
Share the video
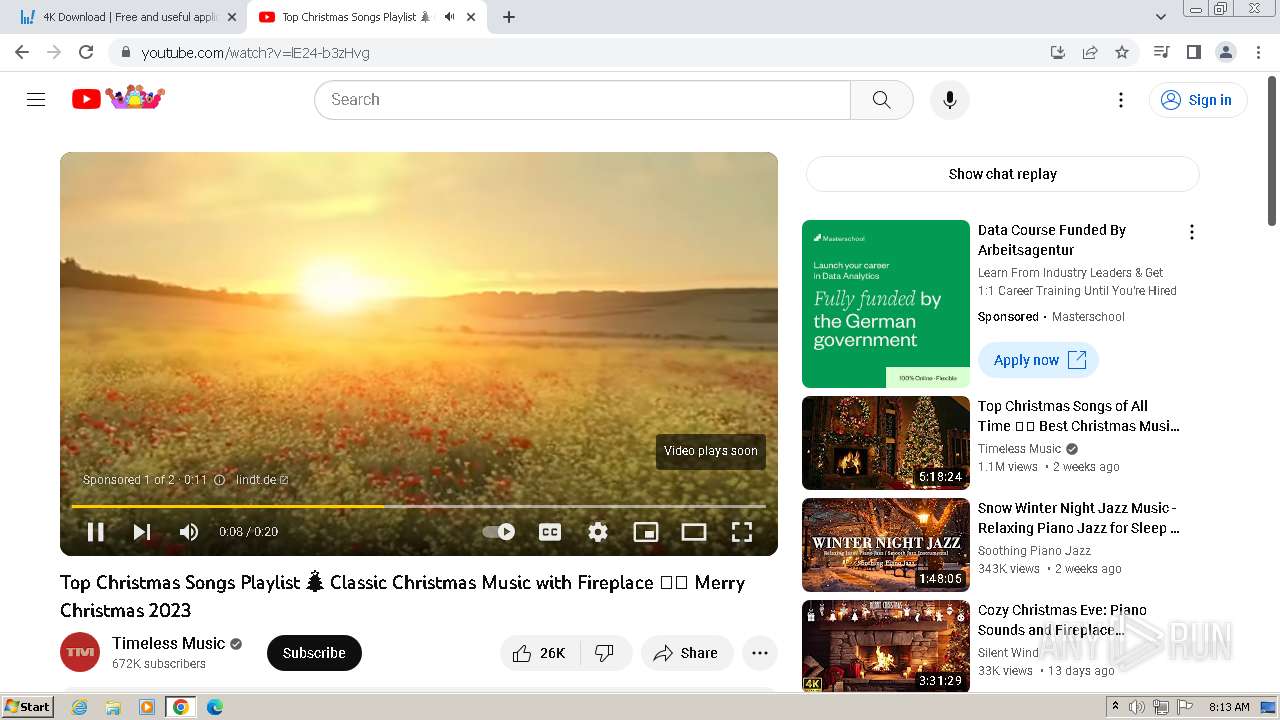click(687, 653)
